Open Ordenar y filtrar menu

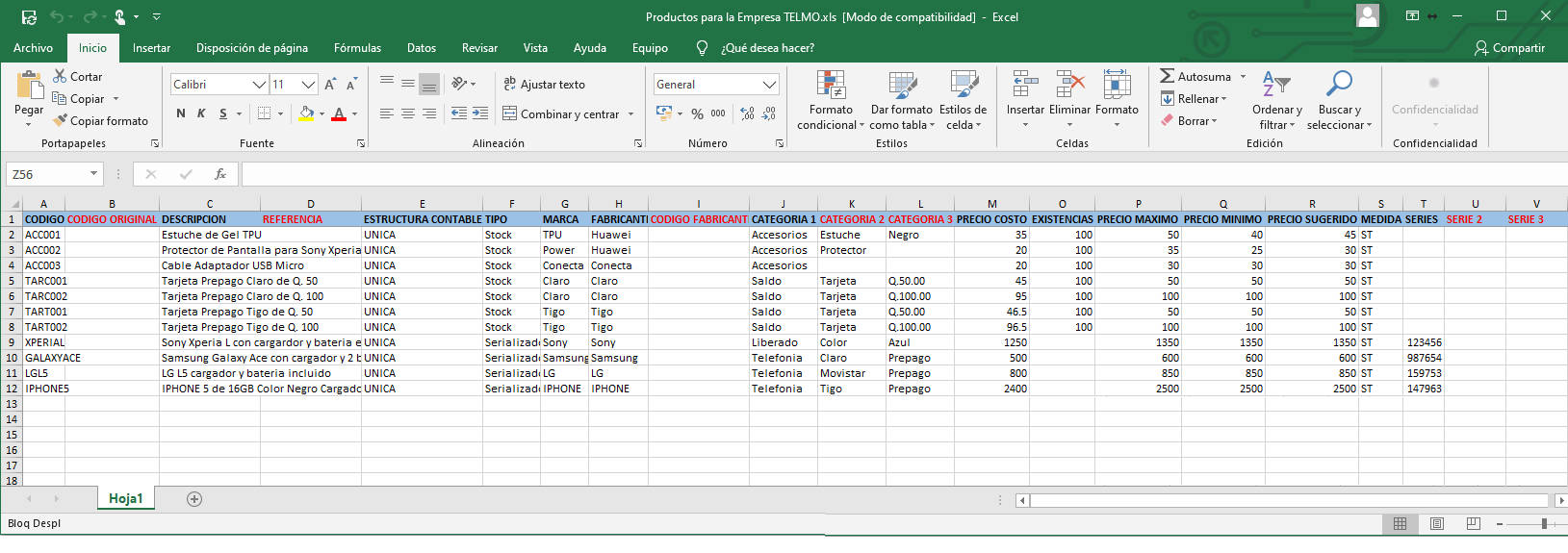click(x=1276, y=100)
